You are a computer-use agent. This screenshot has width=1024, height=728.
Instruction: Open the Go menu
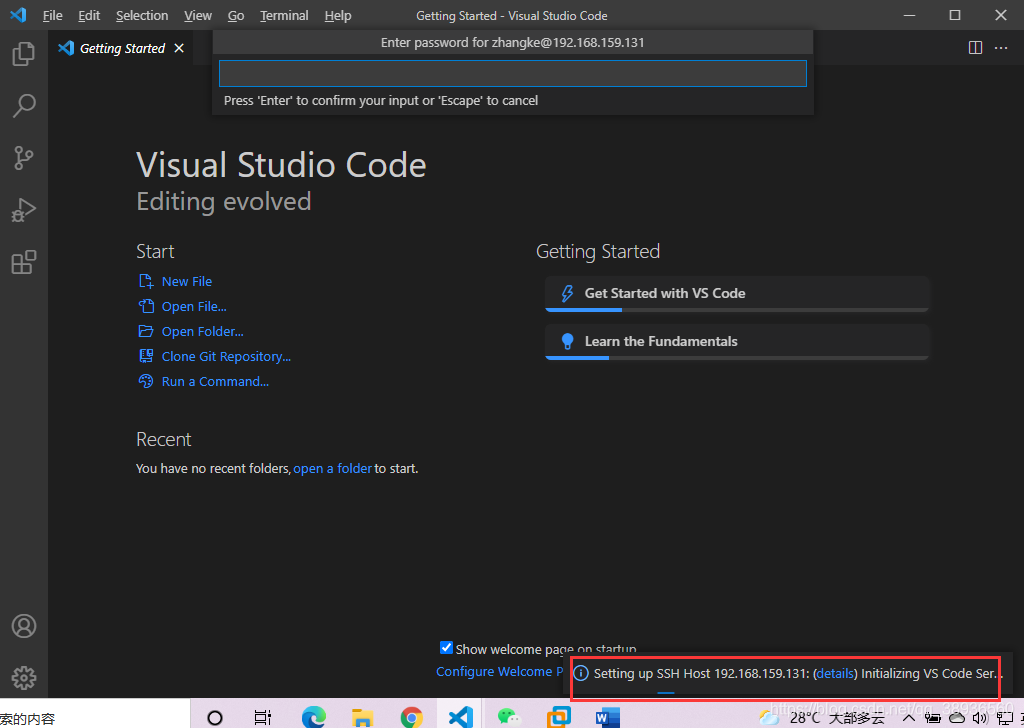[x=236, y=15]
